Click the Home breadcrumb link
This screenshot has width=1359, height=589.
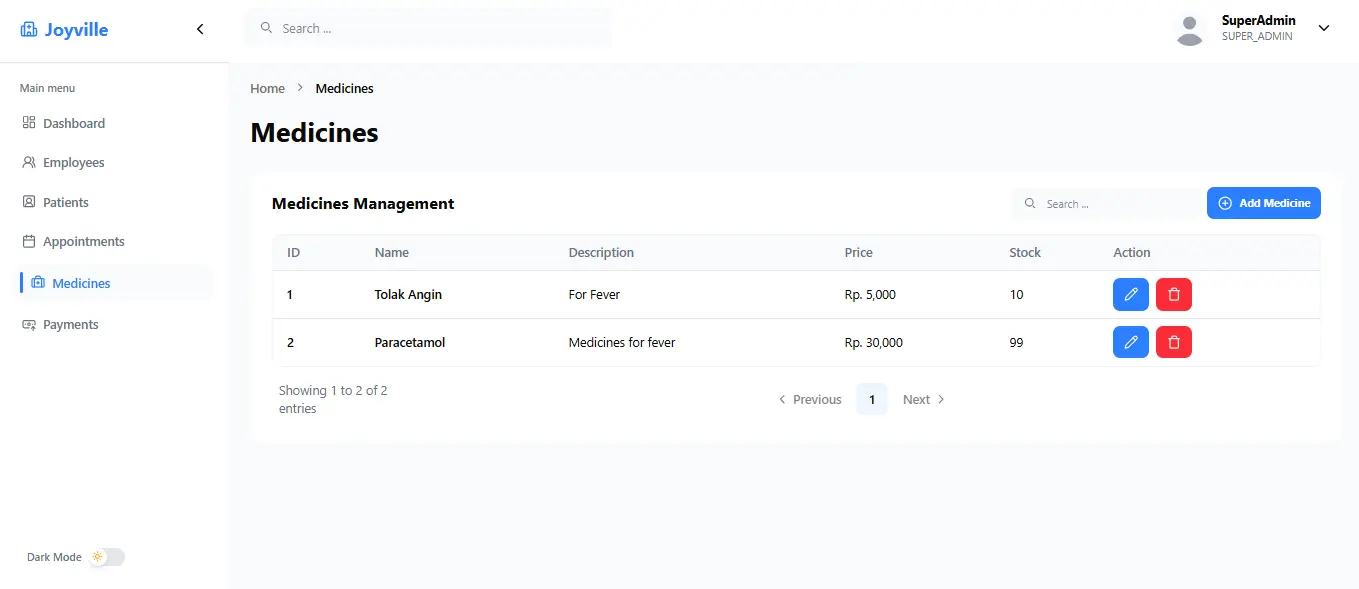coord(267,89)
